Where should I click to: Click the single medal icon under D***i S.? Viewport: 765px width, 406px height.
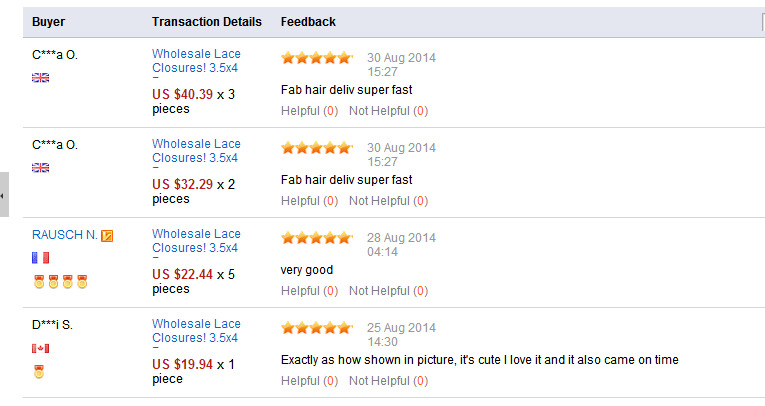click(39, 371)
